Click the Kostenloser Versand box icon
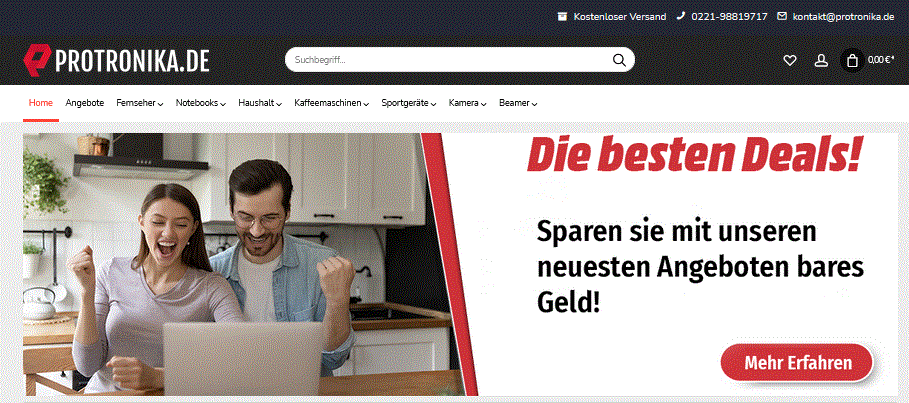 pyautogui.click(x=562, y=16)
